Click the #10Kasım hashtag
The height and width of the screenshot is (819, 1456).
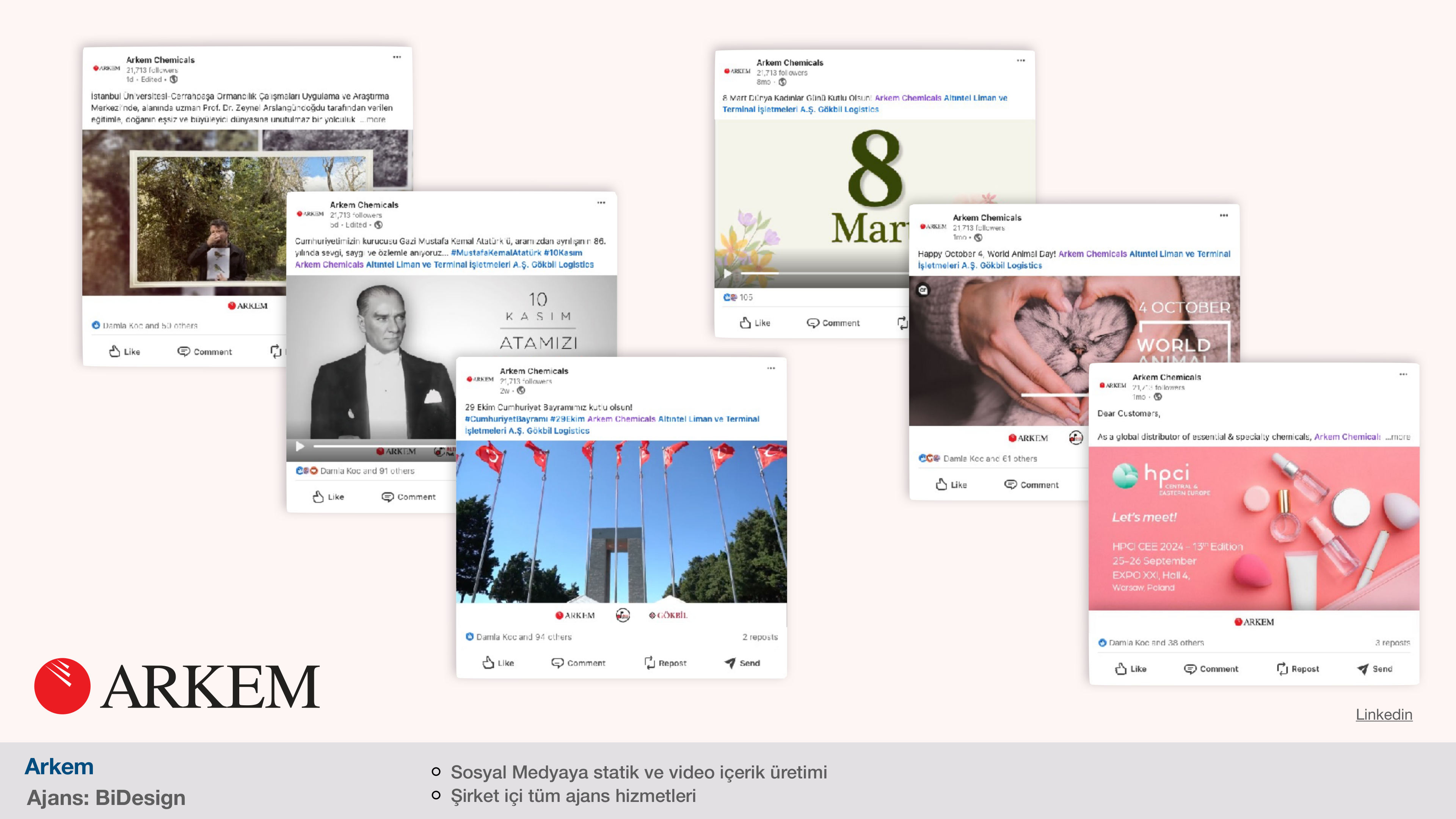click(x=563, y=253)
